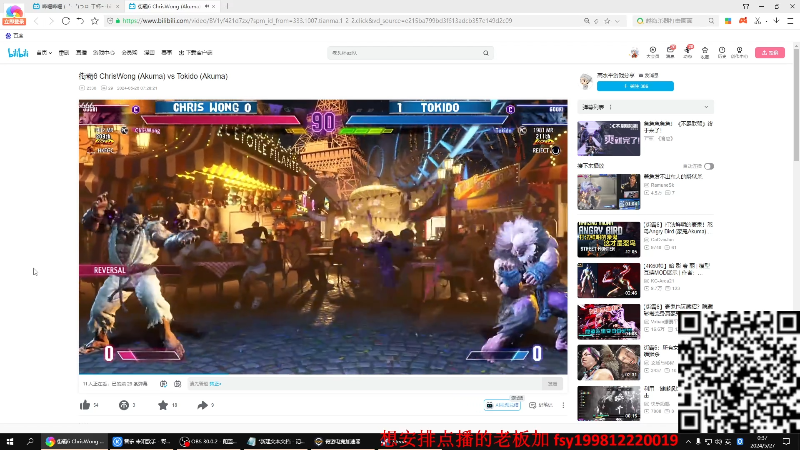This screenshot has height=450, width=800.
Task: Bookmark page with star beside reload
Action: [x=95, y=21]
